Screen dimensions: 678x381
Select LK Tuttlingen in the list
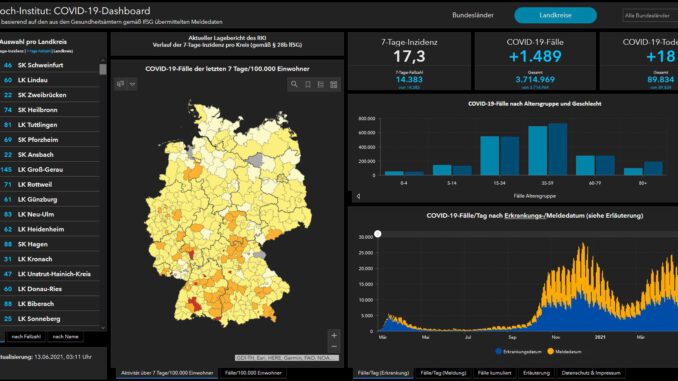pos(50,125)
